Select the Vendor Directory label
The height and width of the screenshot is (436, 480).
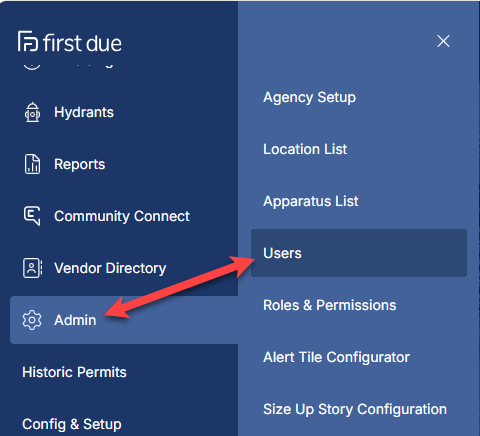pos(110,268)
